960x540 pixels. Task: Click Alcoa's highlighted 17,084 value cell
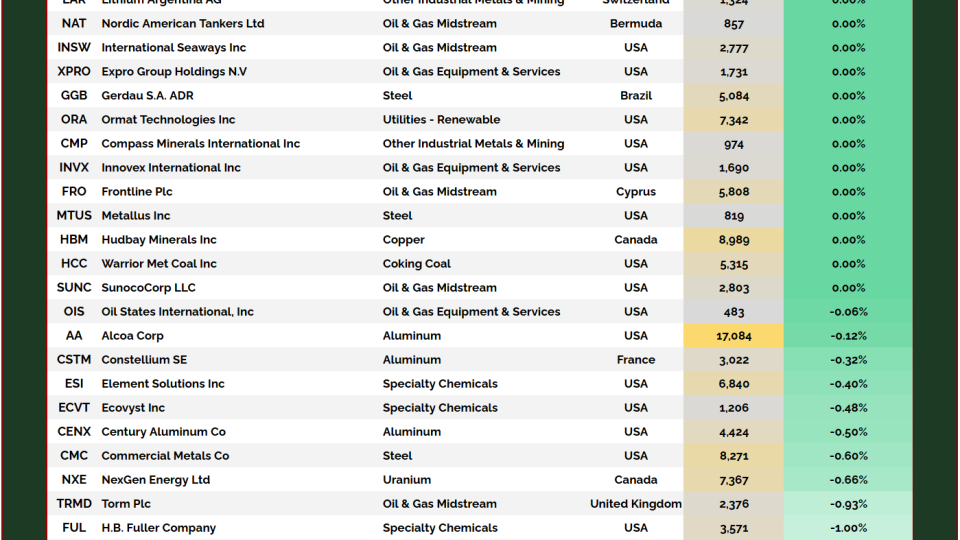pos(733,336)
